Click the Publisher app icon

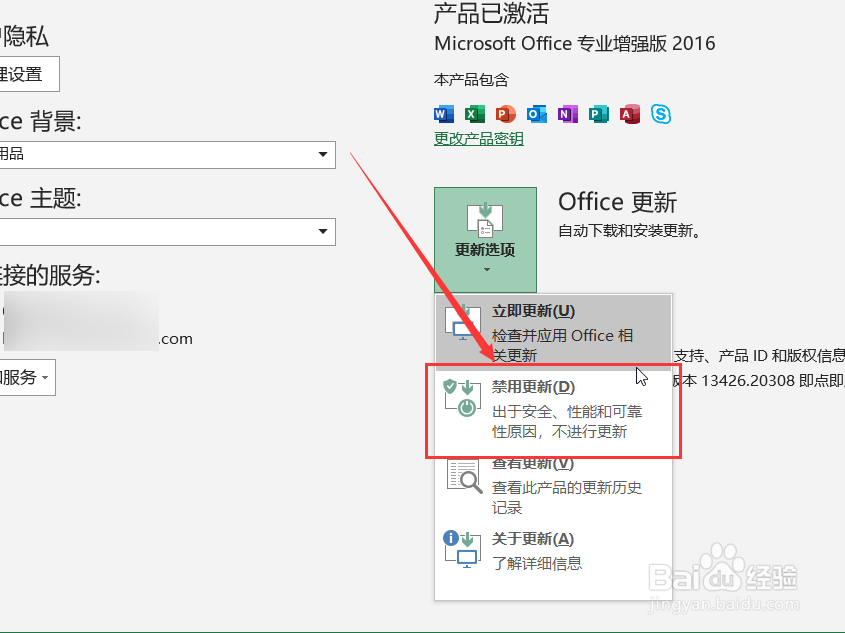[598, 114]
